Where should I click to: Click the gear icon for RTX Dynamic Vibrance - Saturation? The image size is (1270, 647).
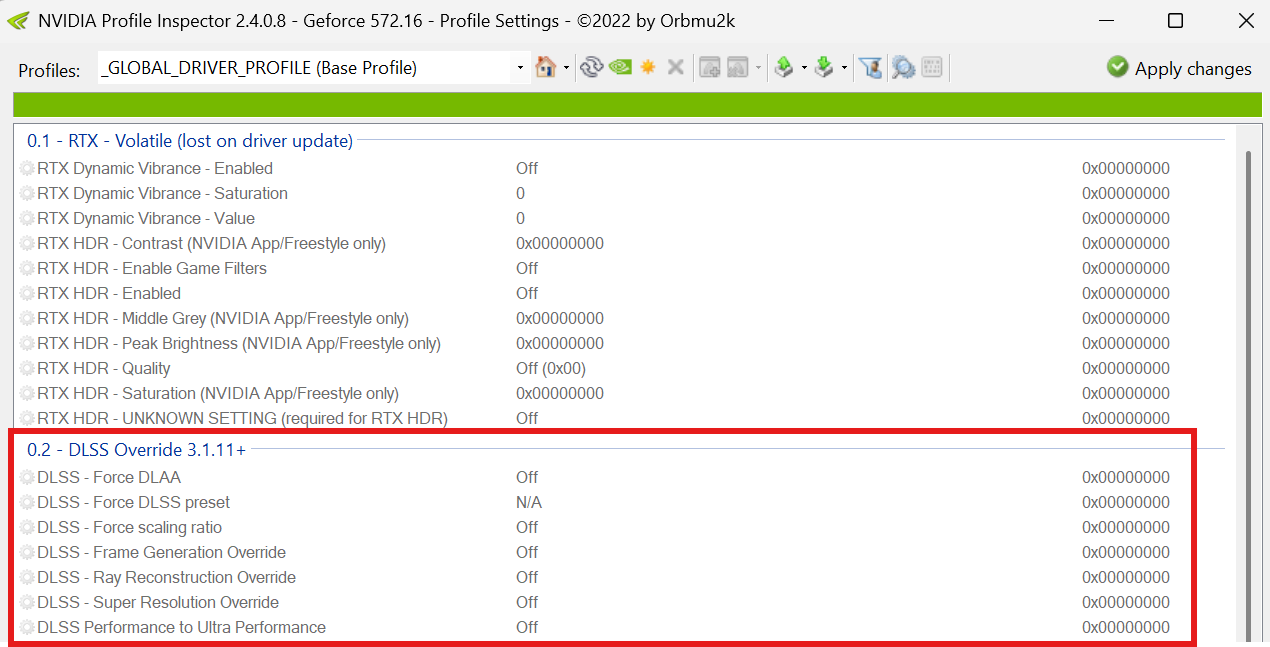[x=27, y=193]
